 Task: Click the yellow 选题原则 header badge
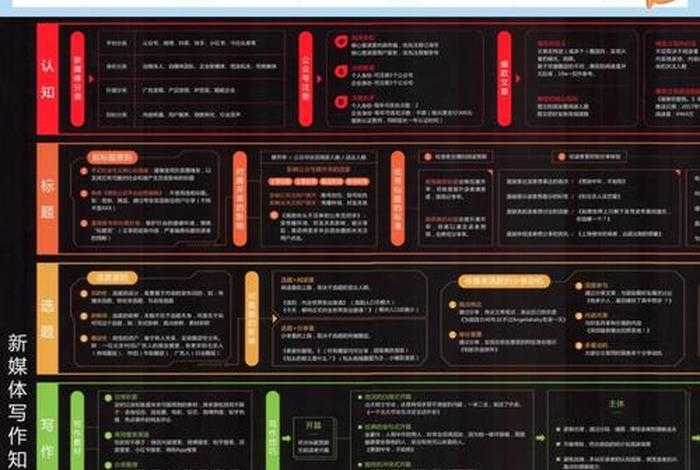pos(110,277)
